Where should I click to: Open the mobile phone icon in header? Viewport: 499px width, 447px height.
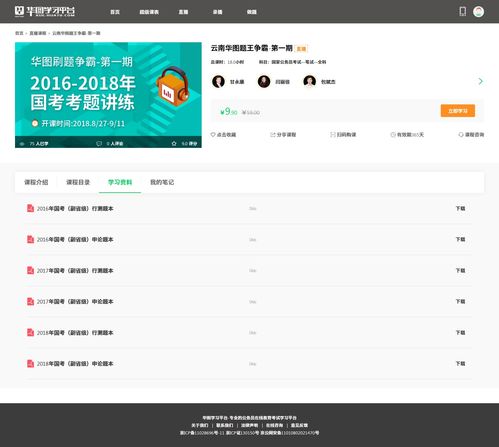(463, 11)
